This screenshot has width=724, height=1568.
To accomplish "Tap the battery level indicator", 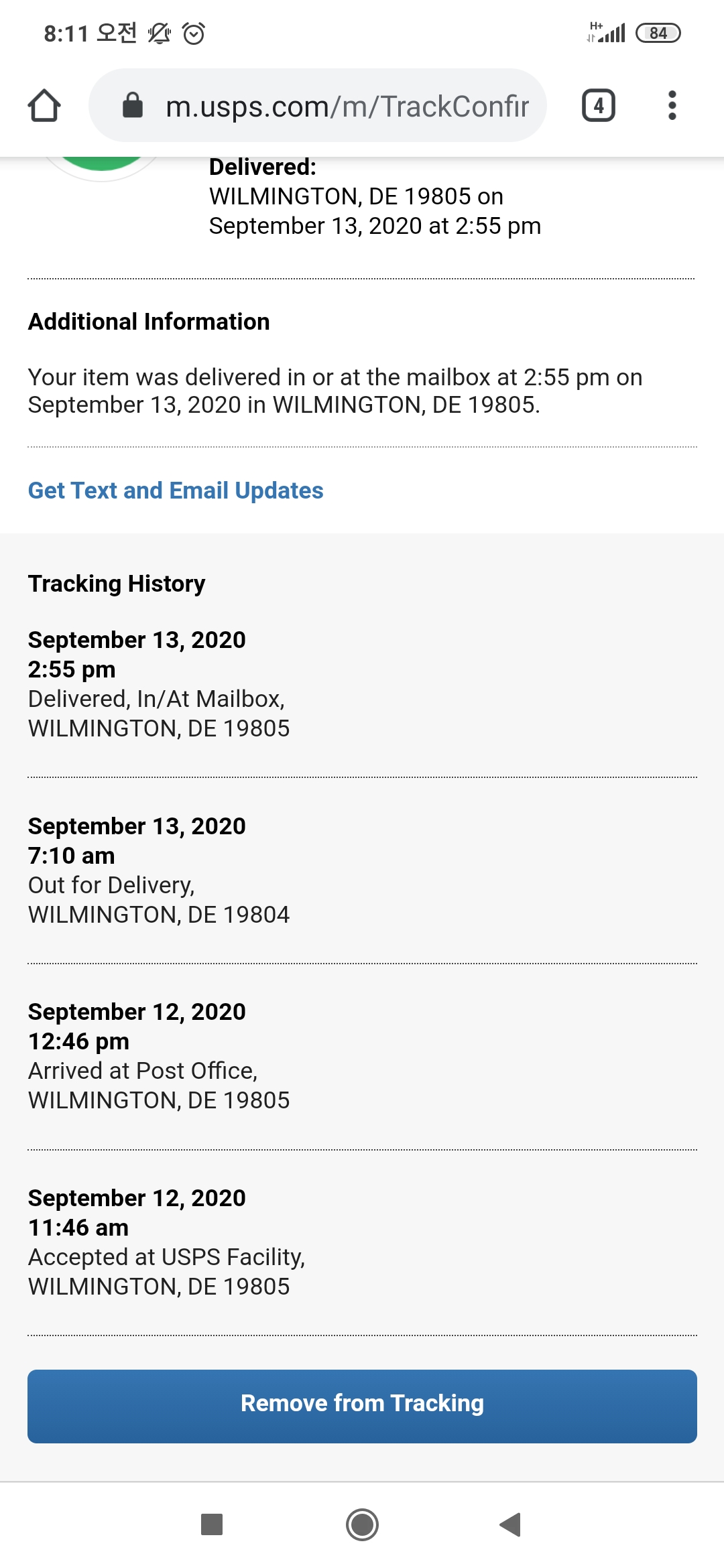I will (658, 33).
